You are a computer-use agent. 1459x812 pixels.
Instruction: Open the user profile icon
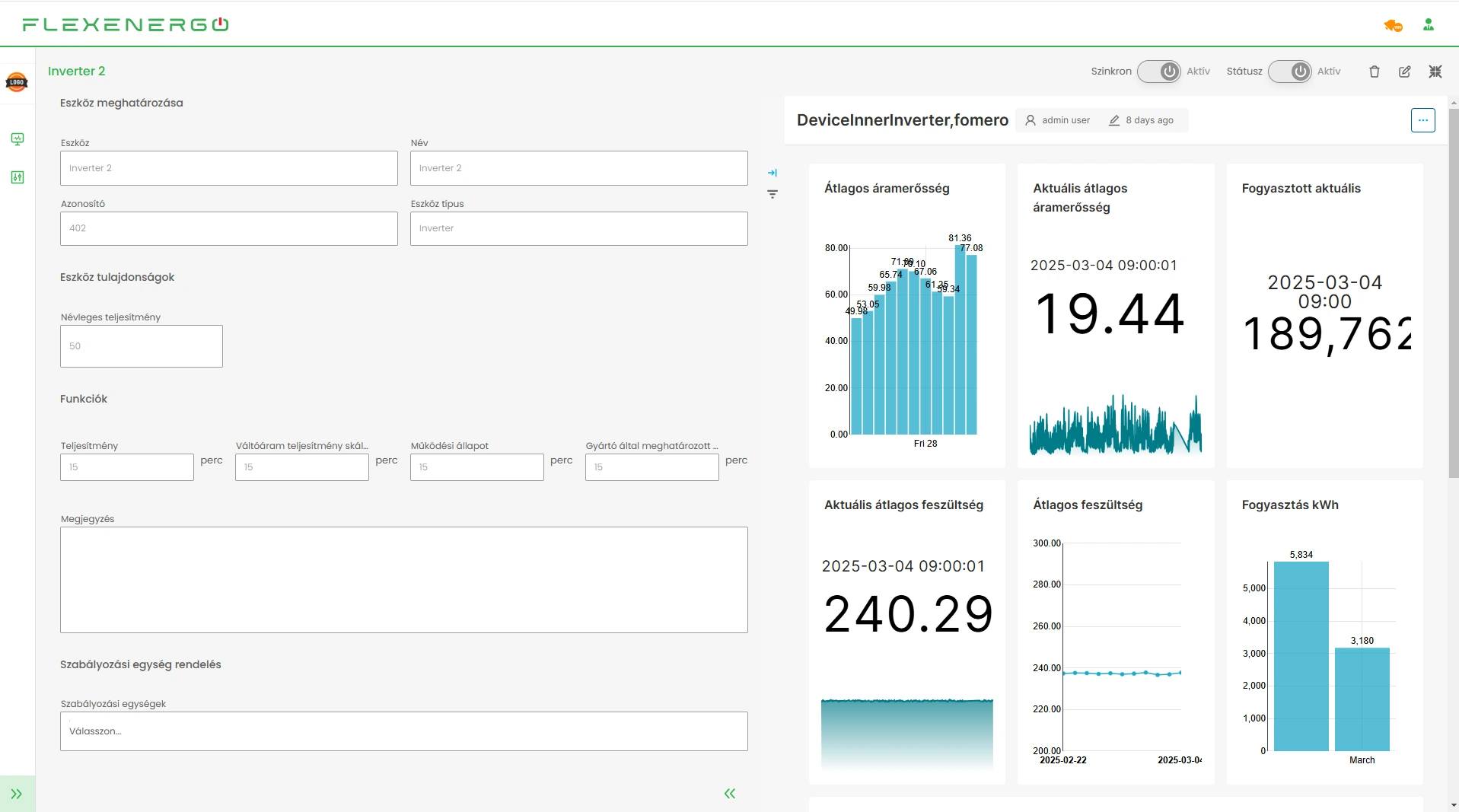point(1428,25)
